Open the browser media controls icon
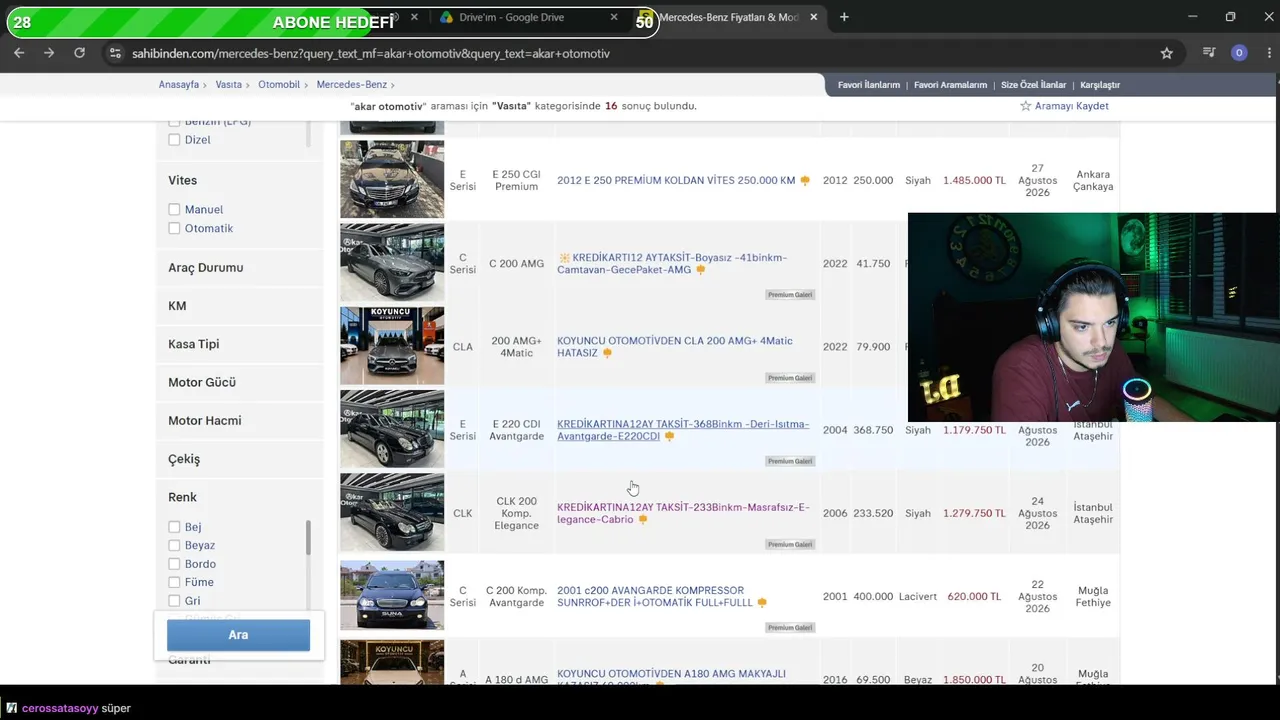Viewport: 1280px width, 720px height. [1209, 53]
